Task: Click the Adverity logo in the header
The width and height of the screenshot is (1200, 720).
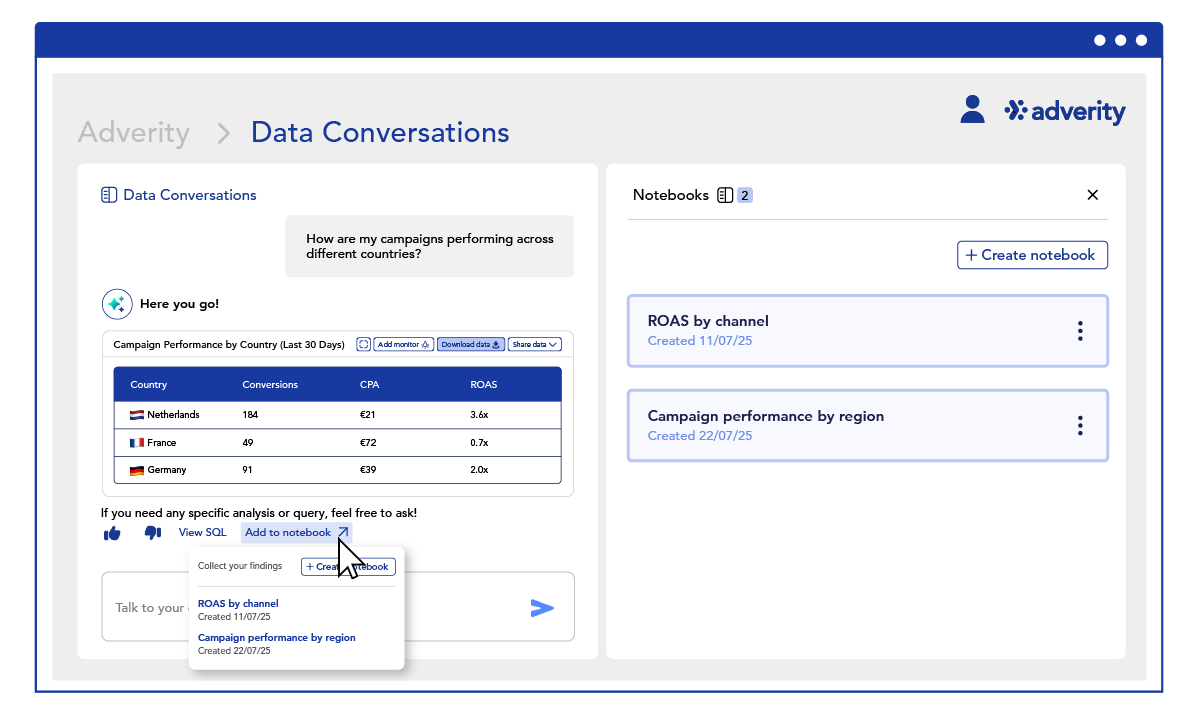Action: (x=1065, y=111)
